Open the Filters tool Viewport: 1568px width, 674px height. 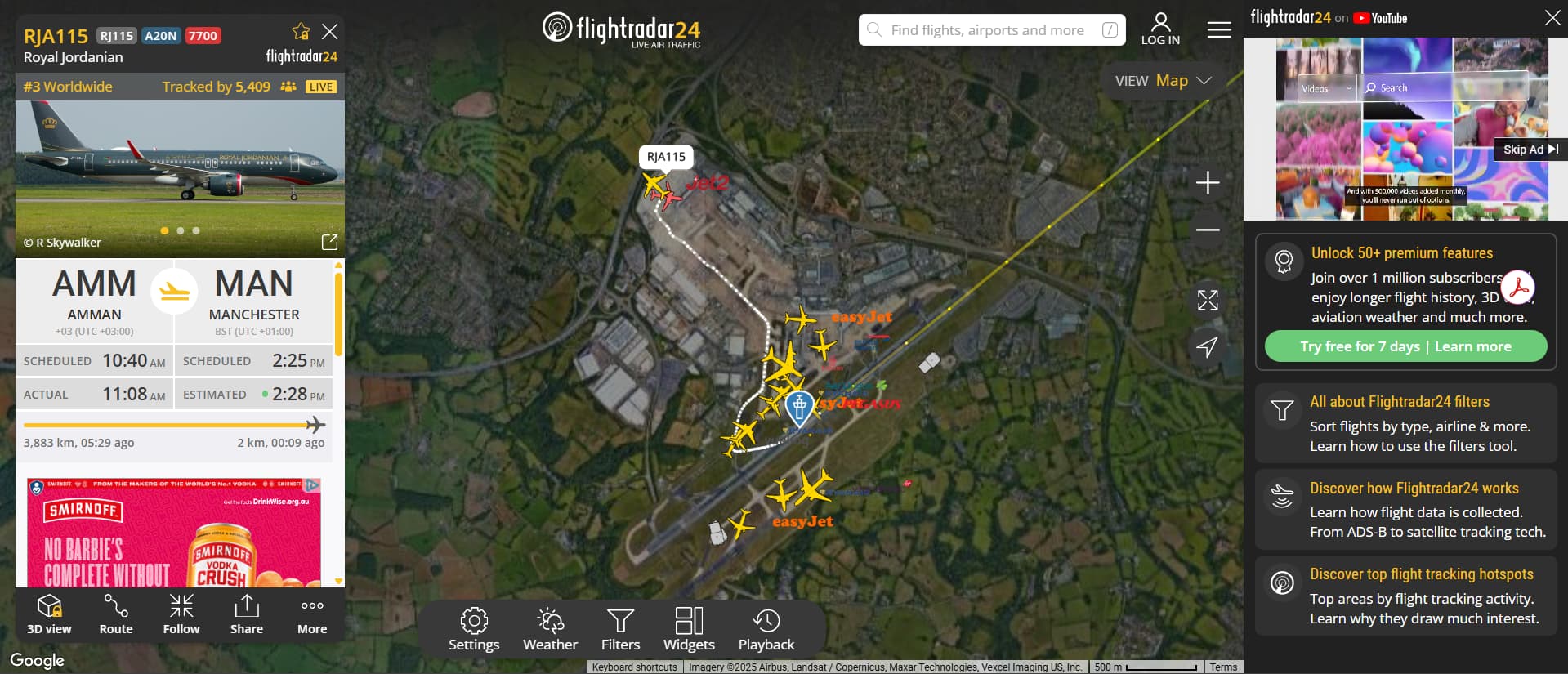pyautogui.click(x=620, y=629)
